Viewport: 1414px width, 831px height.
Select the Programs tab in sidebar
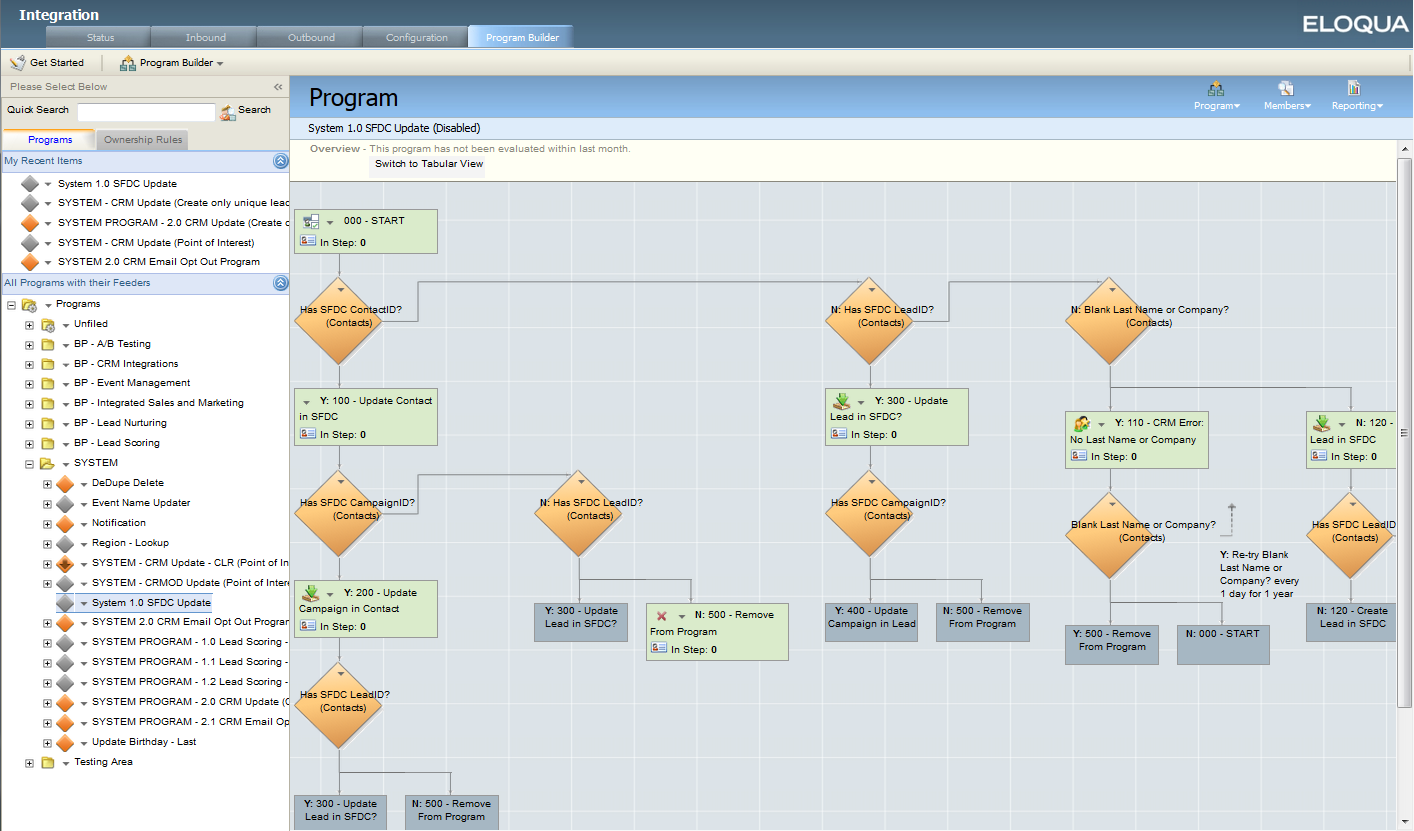point(50,140)
